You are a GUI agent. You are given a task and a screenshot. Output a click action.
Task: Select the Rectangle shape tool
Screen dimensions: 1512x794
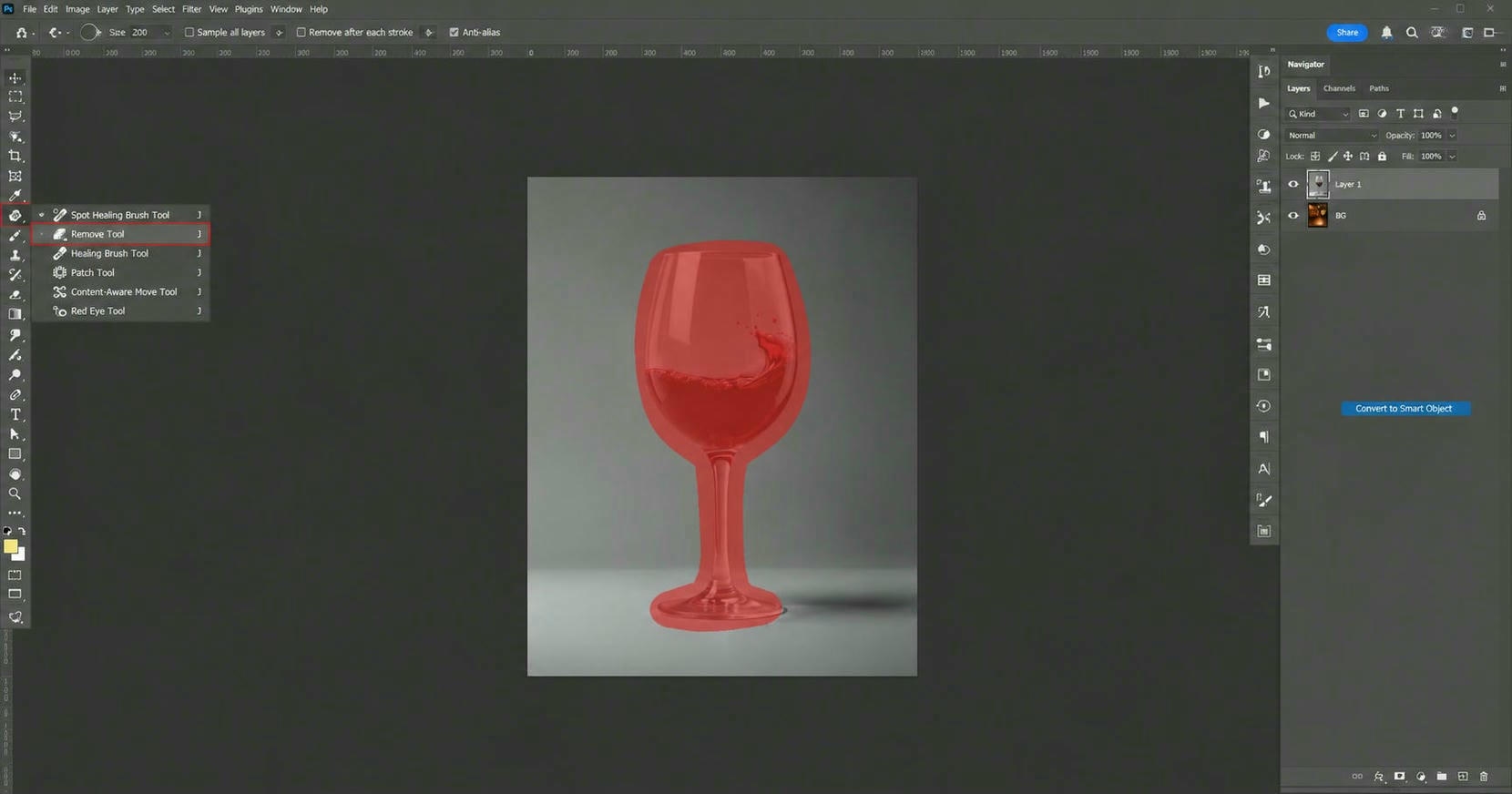[x=15, y=454]
